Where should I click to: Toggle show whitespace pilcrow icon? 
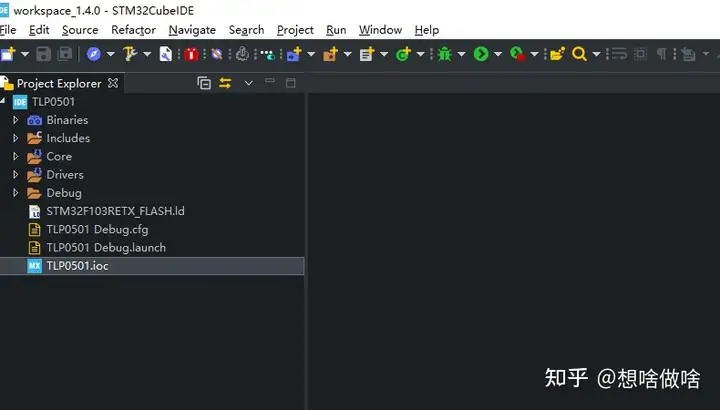coord(661,54)
